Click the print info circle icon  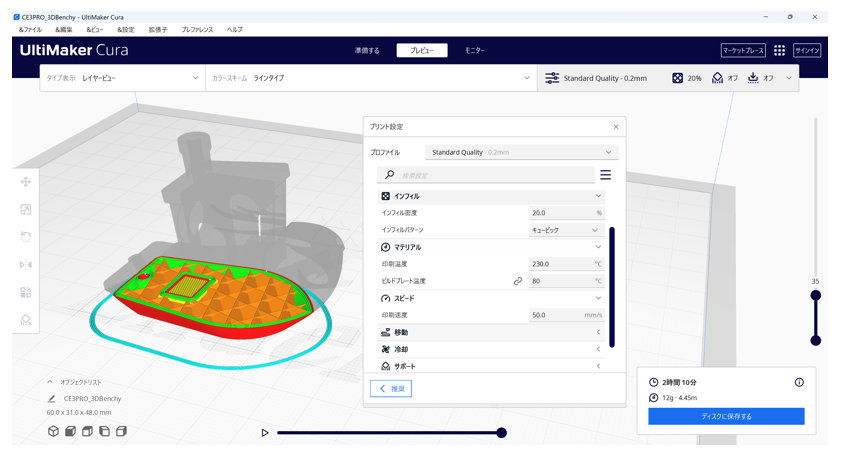(x=799, y=382)
